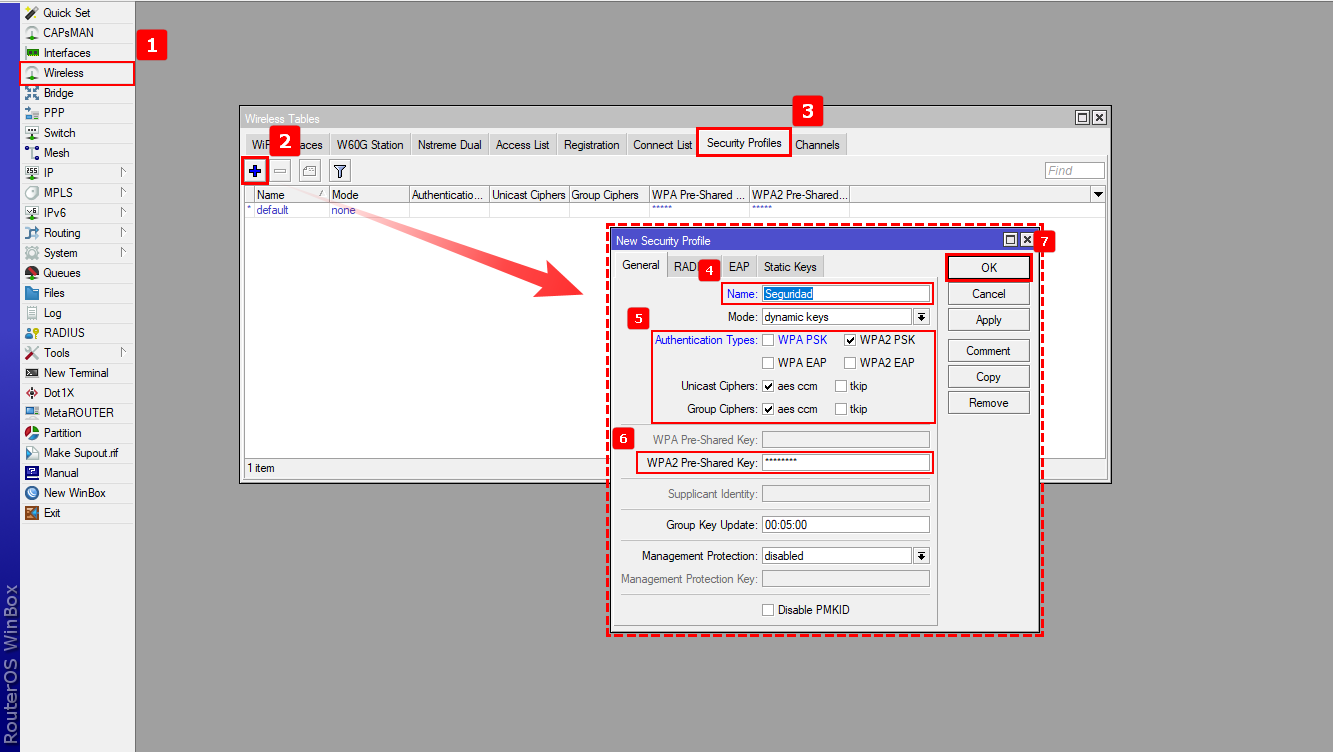This screenshot has width=1333, height=752.
Task: Click the Apply button
Action: (988, 320)
